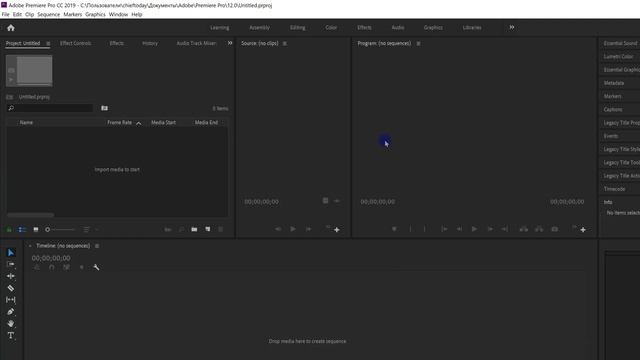Click the Clear trash icon in Project

221,230
